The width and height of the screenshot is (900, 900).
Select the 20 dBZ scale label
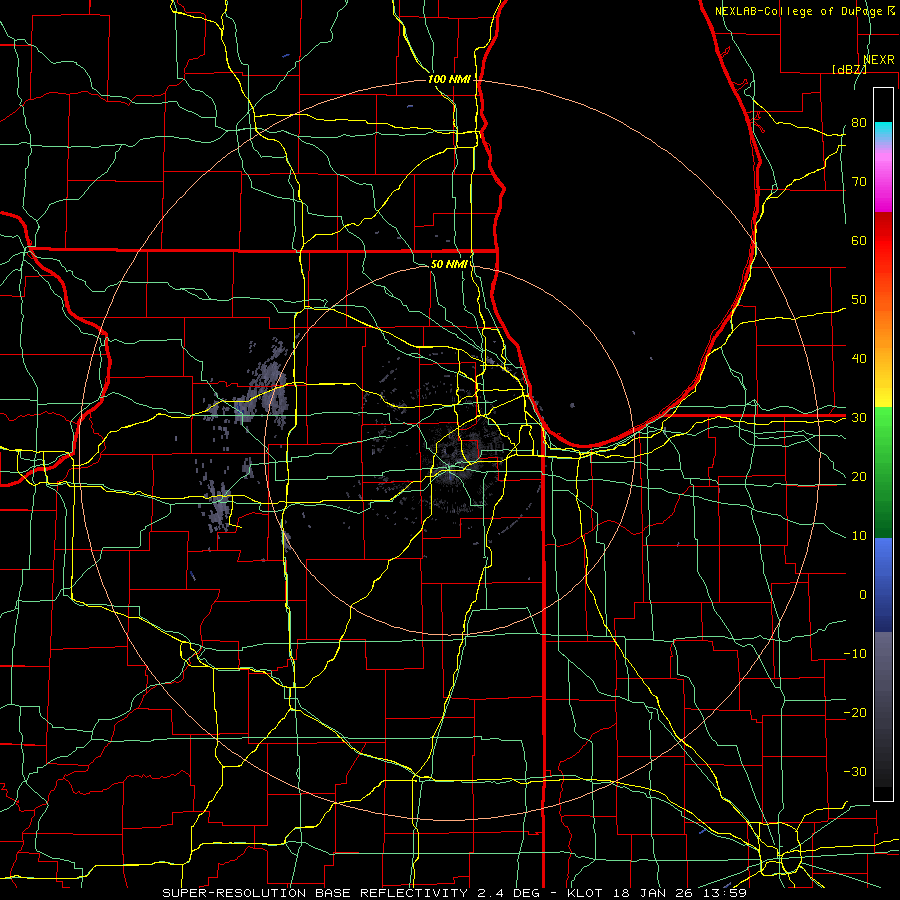pyautogui.click(x=859, y=476)
